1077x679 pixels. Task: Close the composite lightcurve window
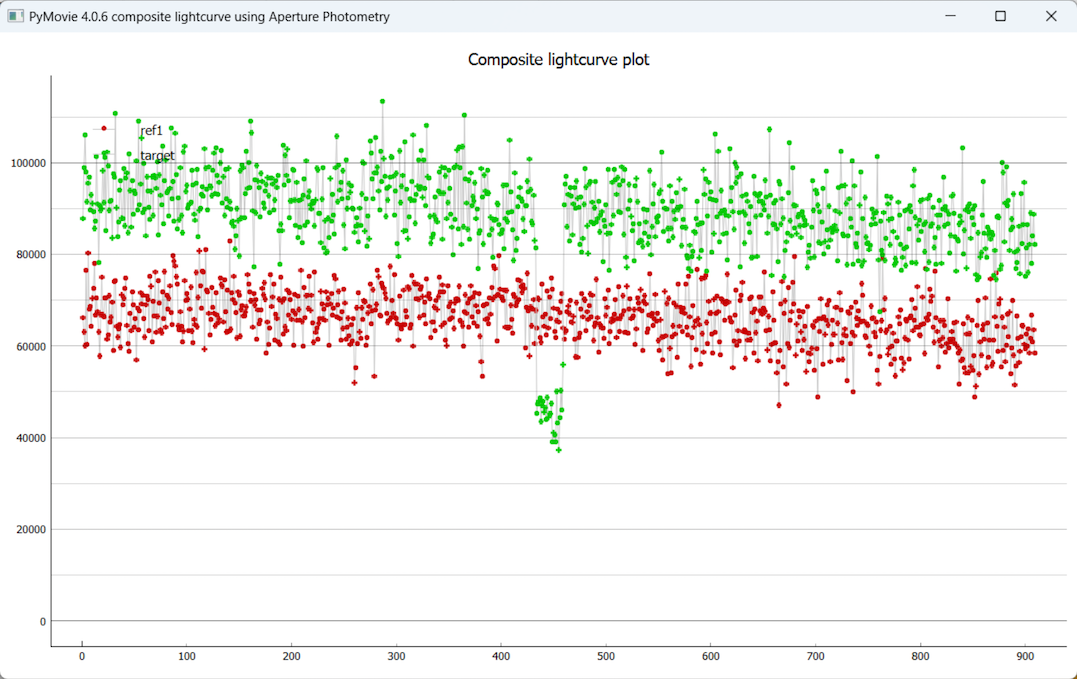click(1051, 16)
